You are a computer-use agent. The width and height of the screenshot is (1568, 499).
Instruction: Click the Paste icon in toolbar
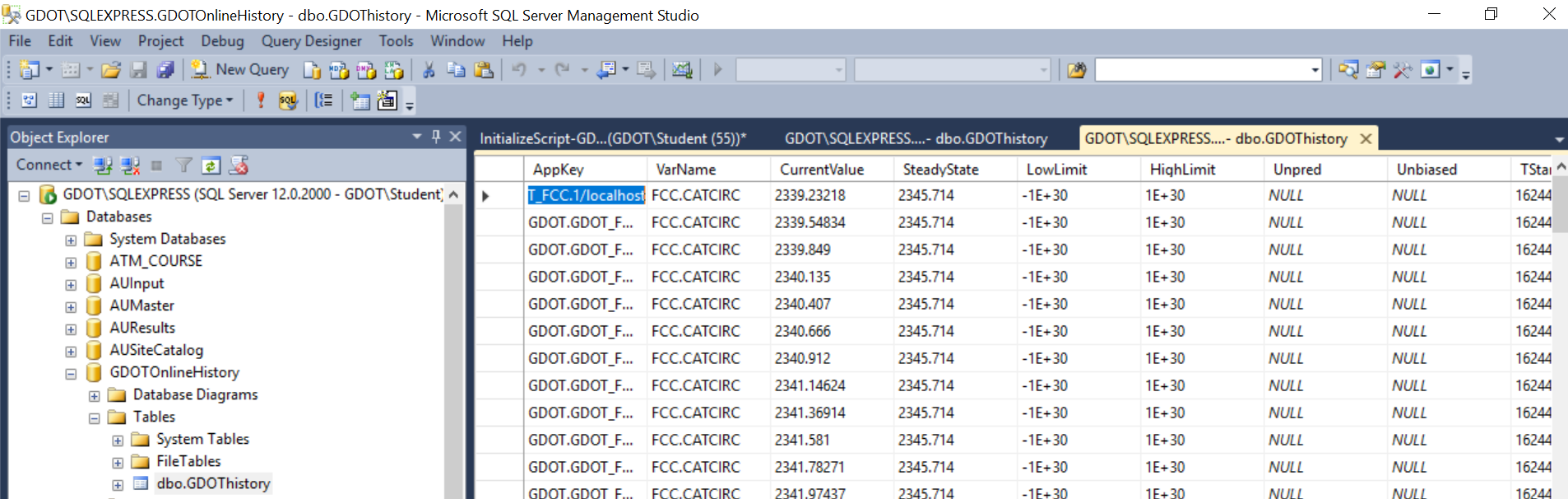click(x=484, y=70)
